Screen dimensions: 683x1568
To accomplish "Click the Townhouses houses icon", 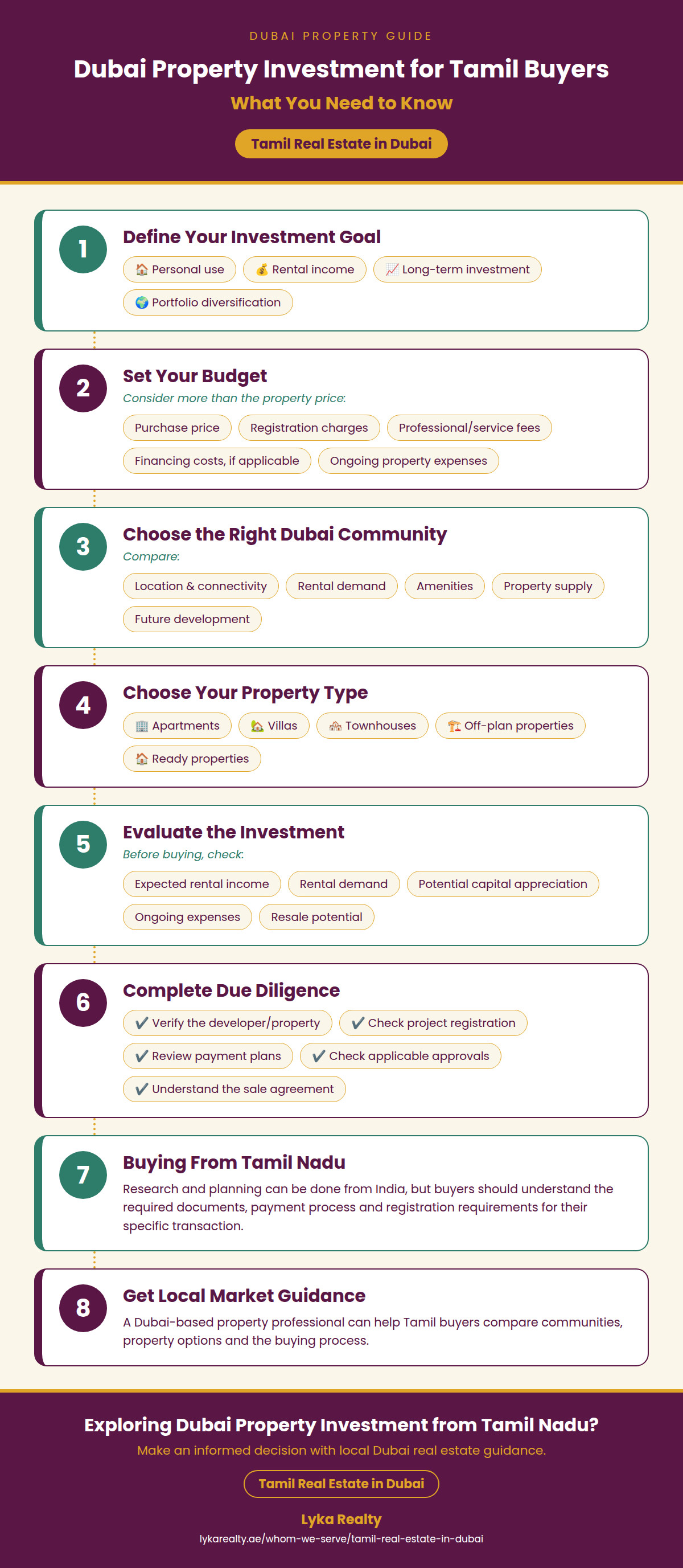I will pos(335,726).
